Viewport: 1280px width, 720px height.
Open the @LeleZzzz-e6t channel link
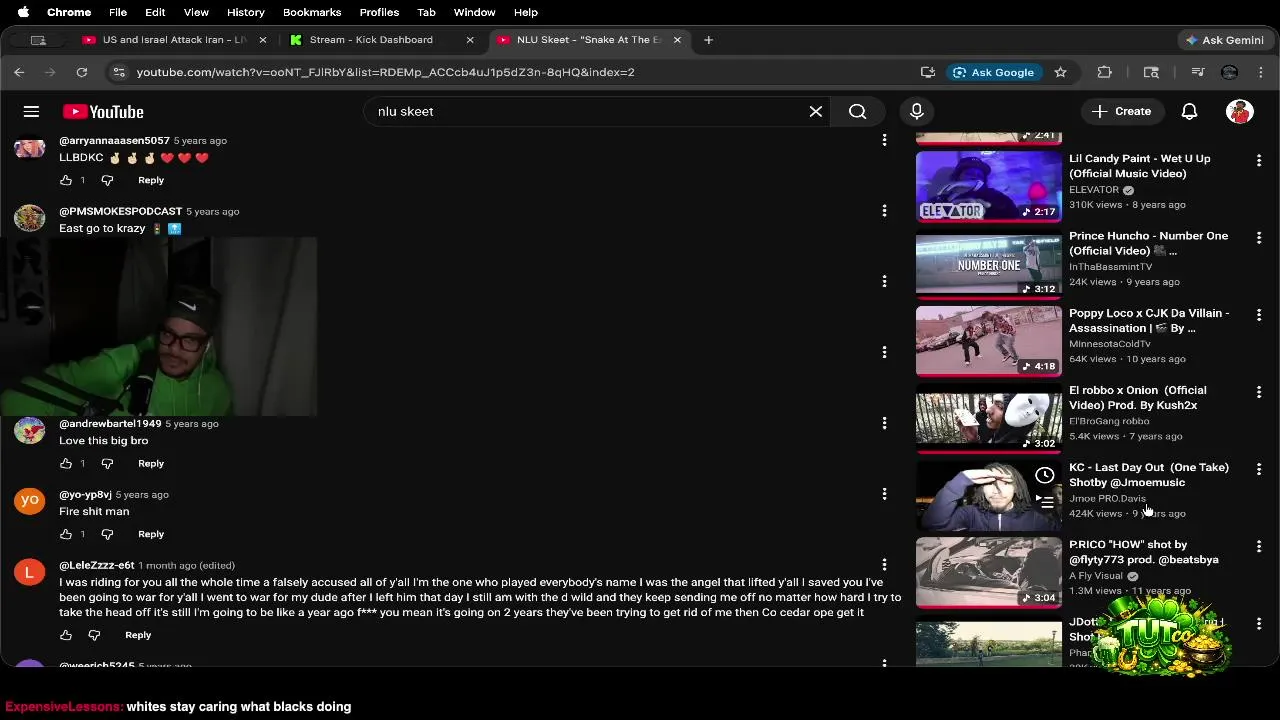[x=96, y=565]
